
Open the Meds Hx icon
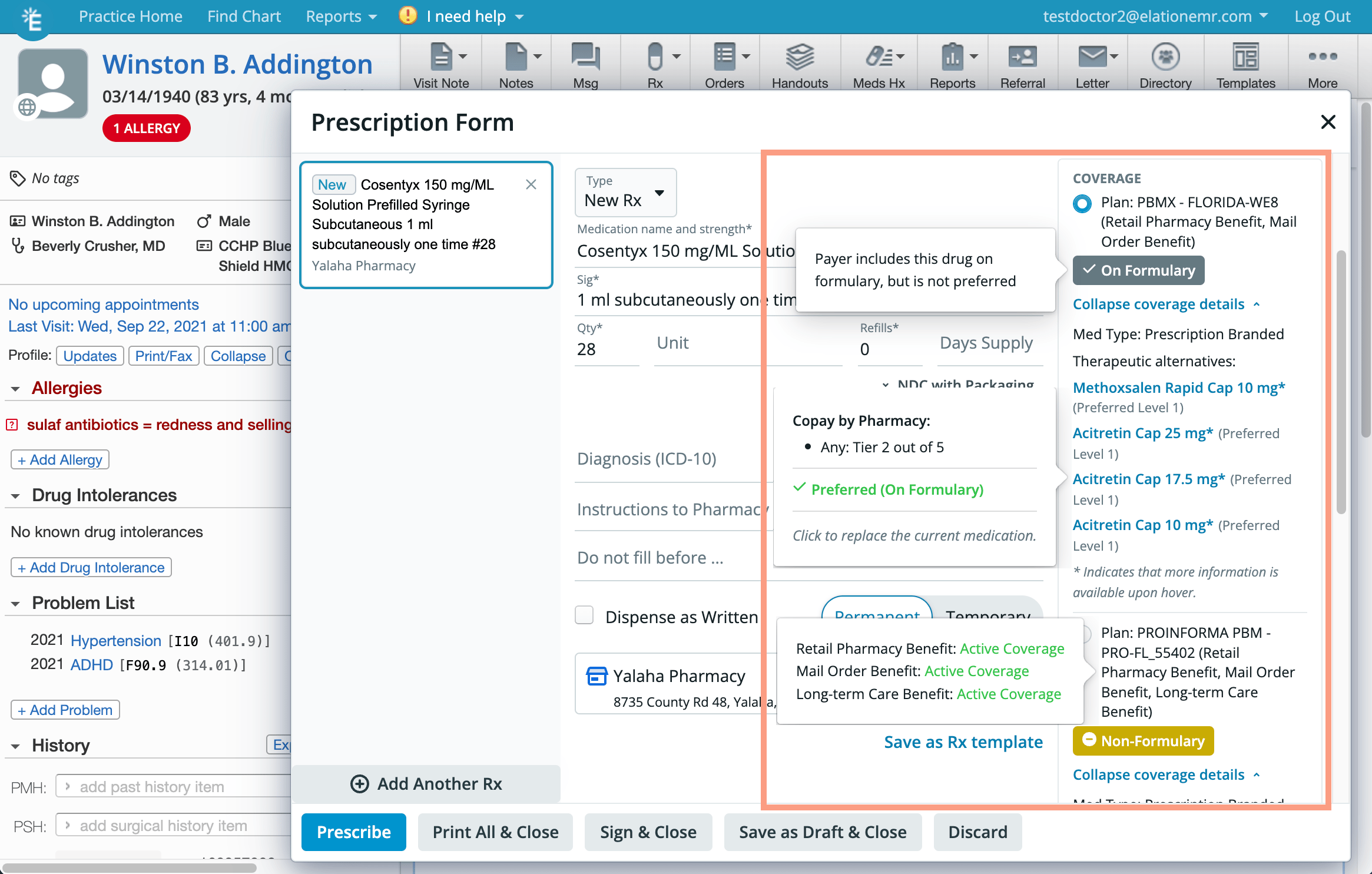879,57
